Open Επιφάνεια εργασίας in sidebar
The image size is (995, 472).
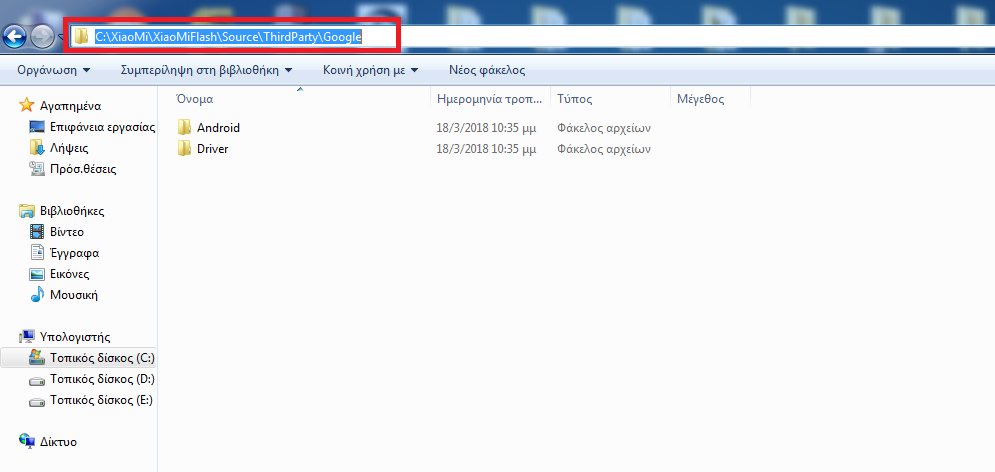point(103,128)
